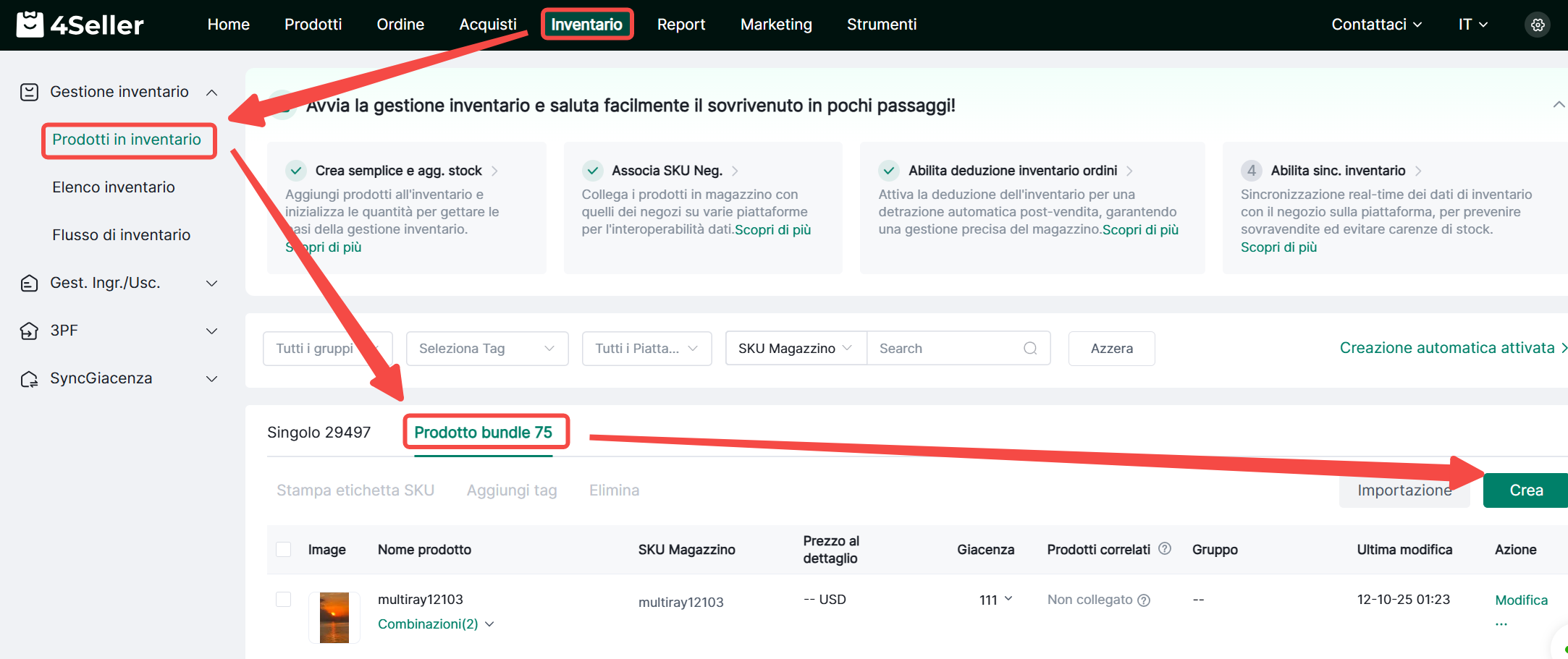Open the Seleziona Tag dropdown
This screenshot has height=659, width=1568.
pos(486,349)
